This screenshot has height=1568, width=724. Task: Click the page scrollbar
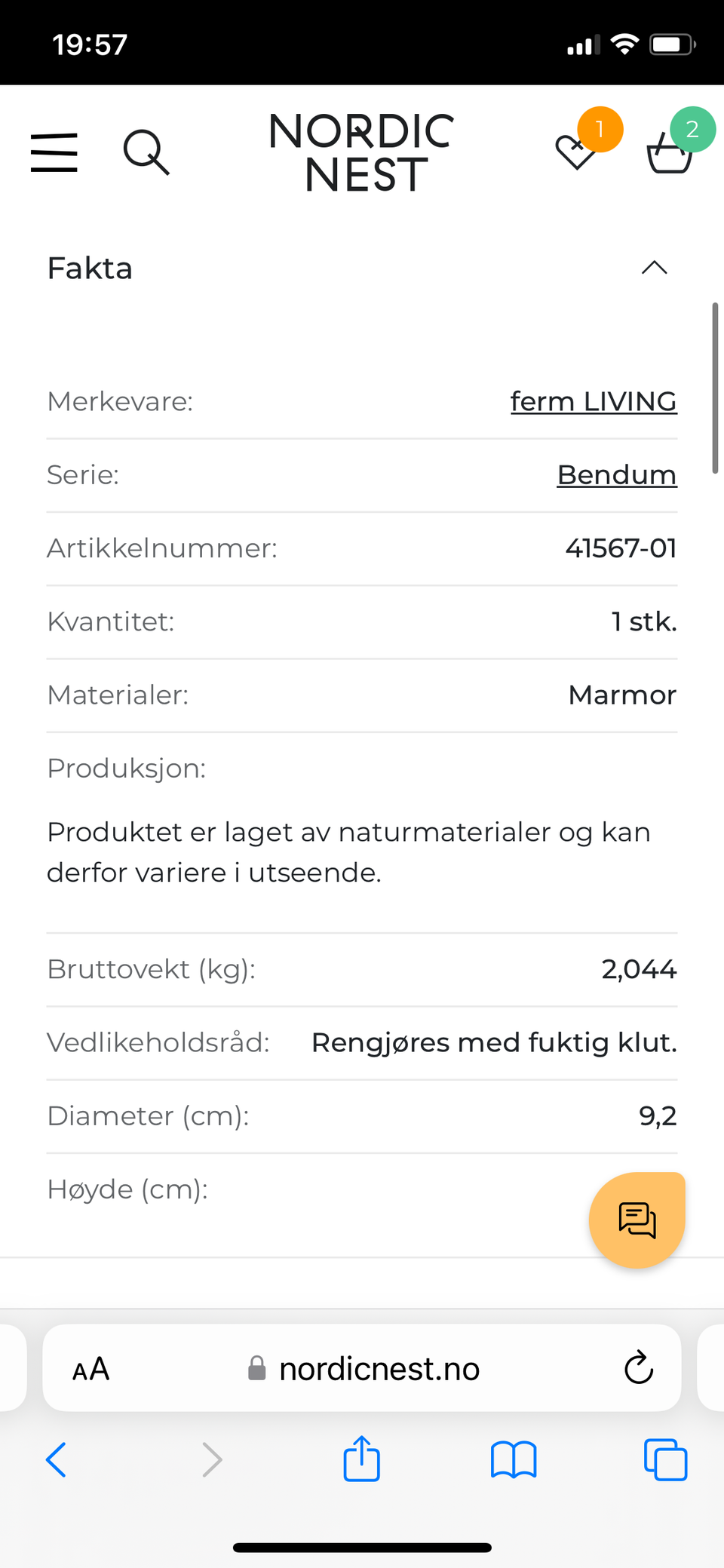pos(714,388)
